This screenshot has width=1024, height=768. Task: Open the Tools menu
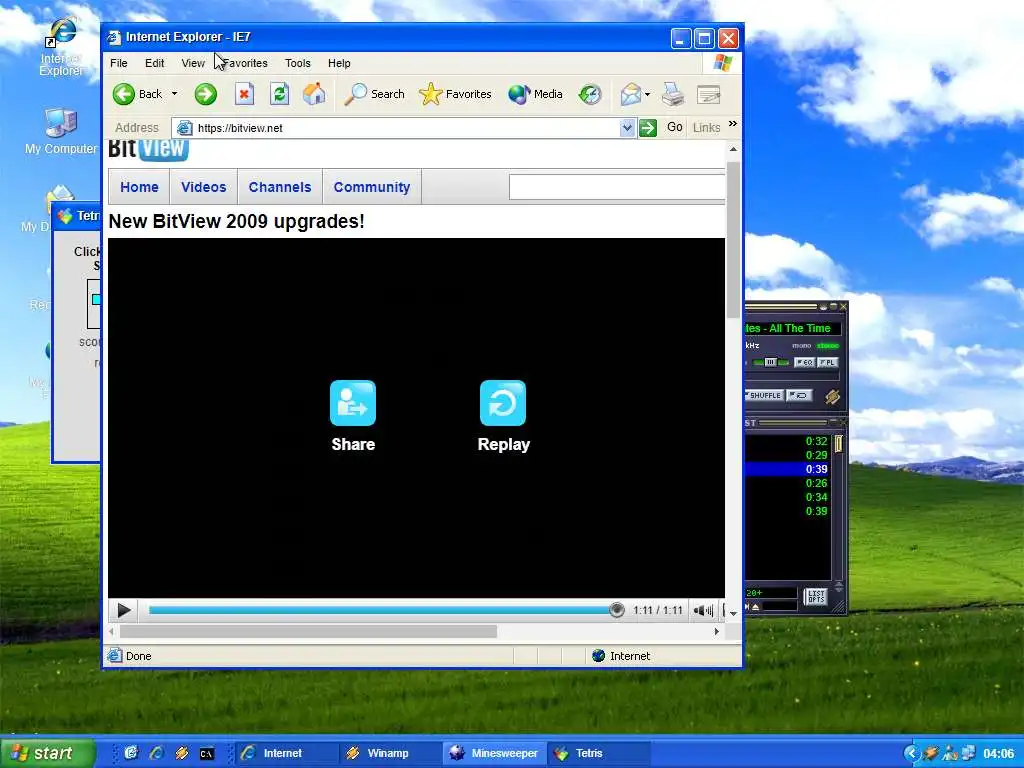[297, 63]
